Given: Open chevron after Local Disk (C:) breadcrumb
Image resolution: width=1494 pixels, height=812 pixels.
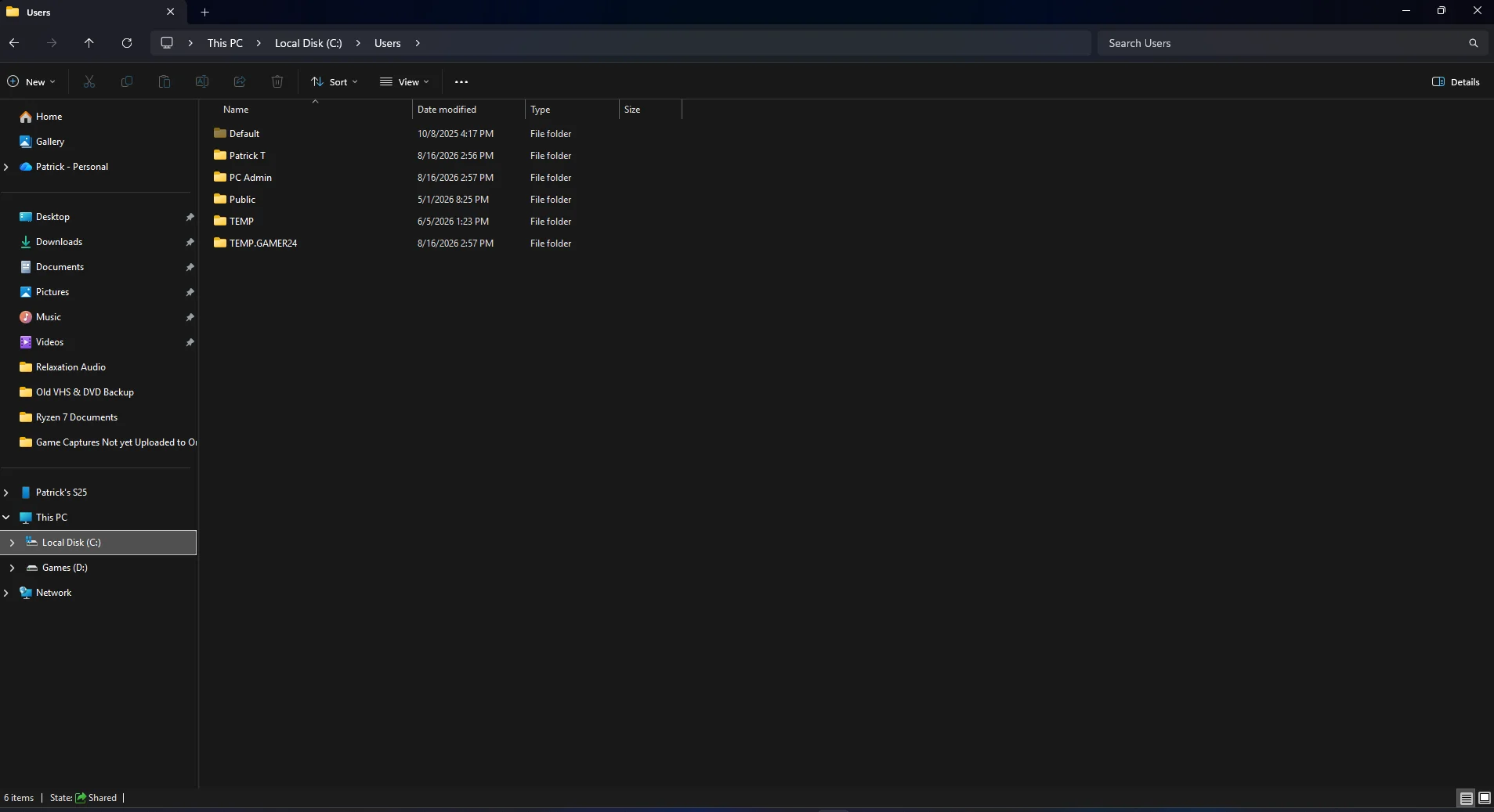Looking at the screenshot, I should tap(358, 43).
